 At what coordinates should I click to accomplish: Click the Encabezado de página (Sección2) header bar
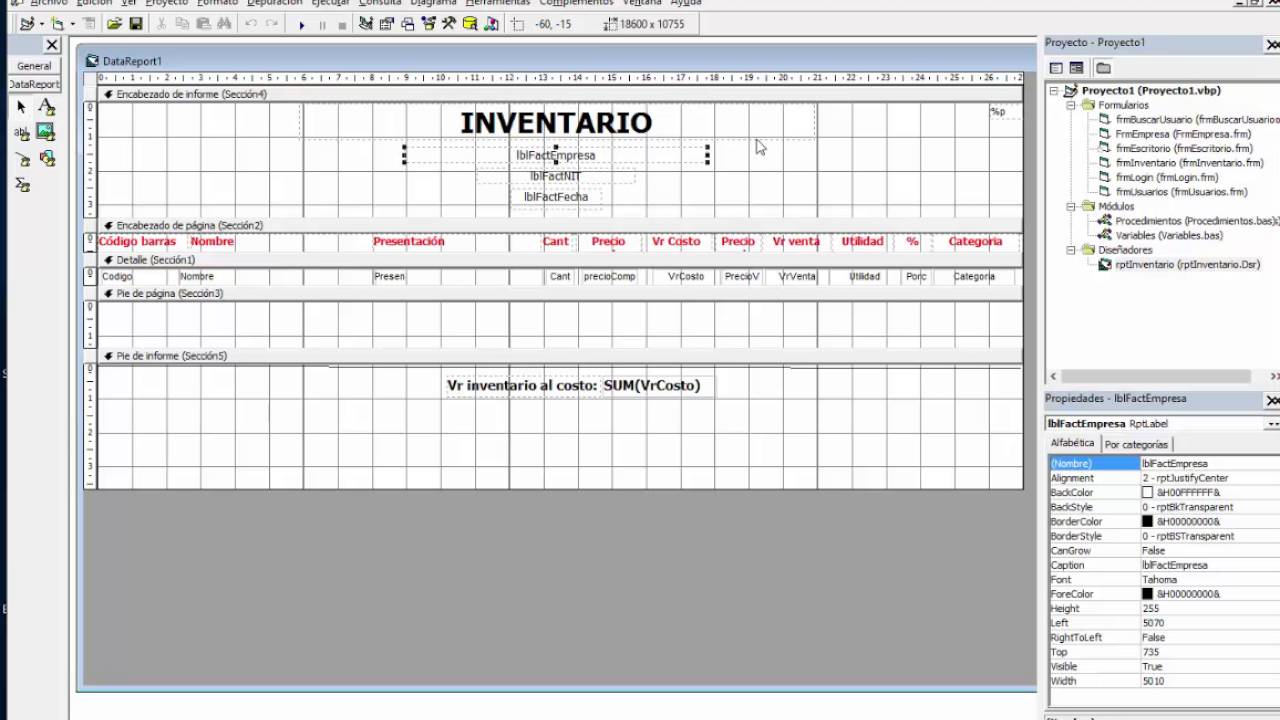click(560, 226)
